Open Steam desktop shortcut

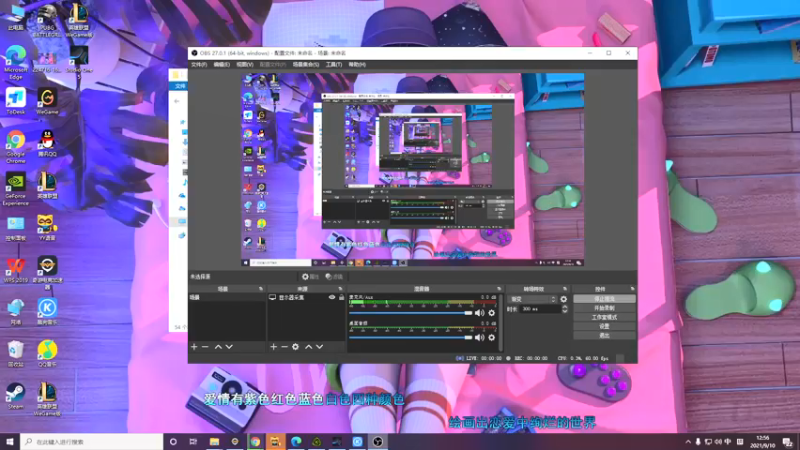tap(15, 396)
